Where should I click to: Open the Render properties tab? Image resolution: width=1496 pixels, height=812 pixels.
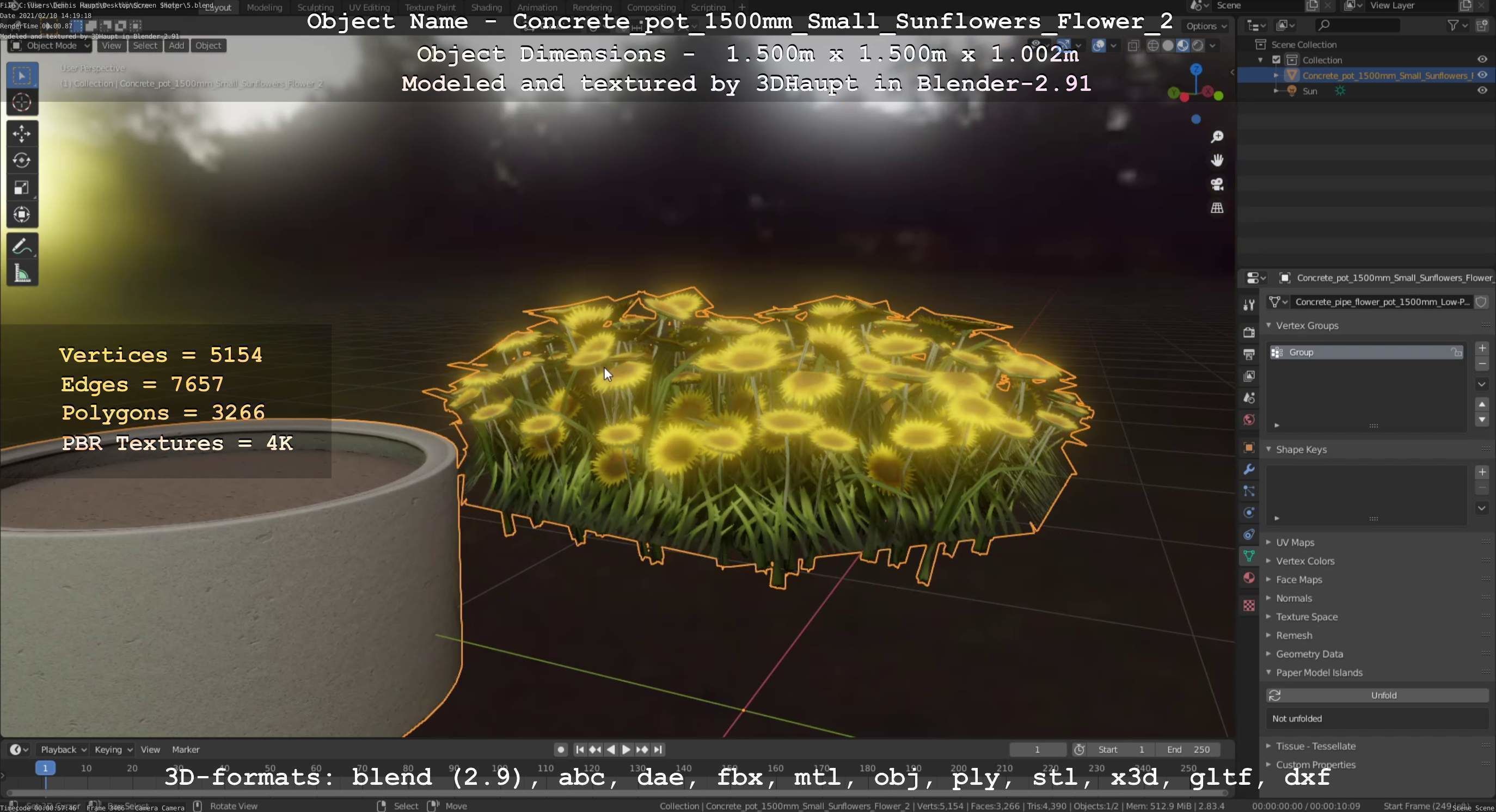tap(1249, 333)
